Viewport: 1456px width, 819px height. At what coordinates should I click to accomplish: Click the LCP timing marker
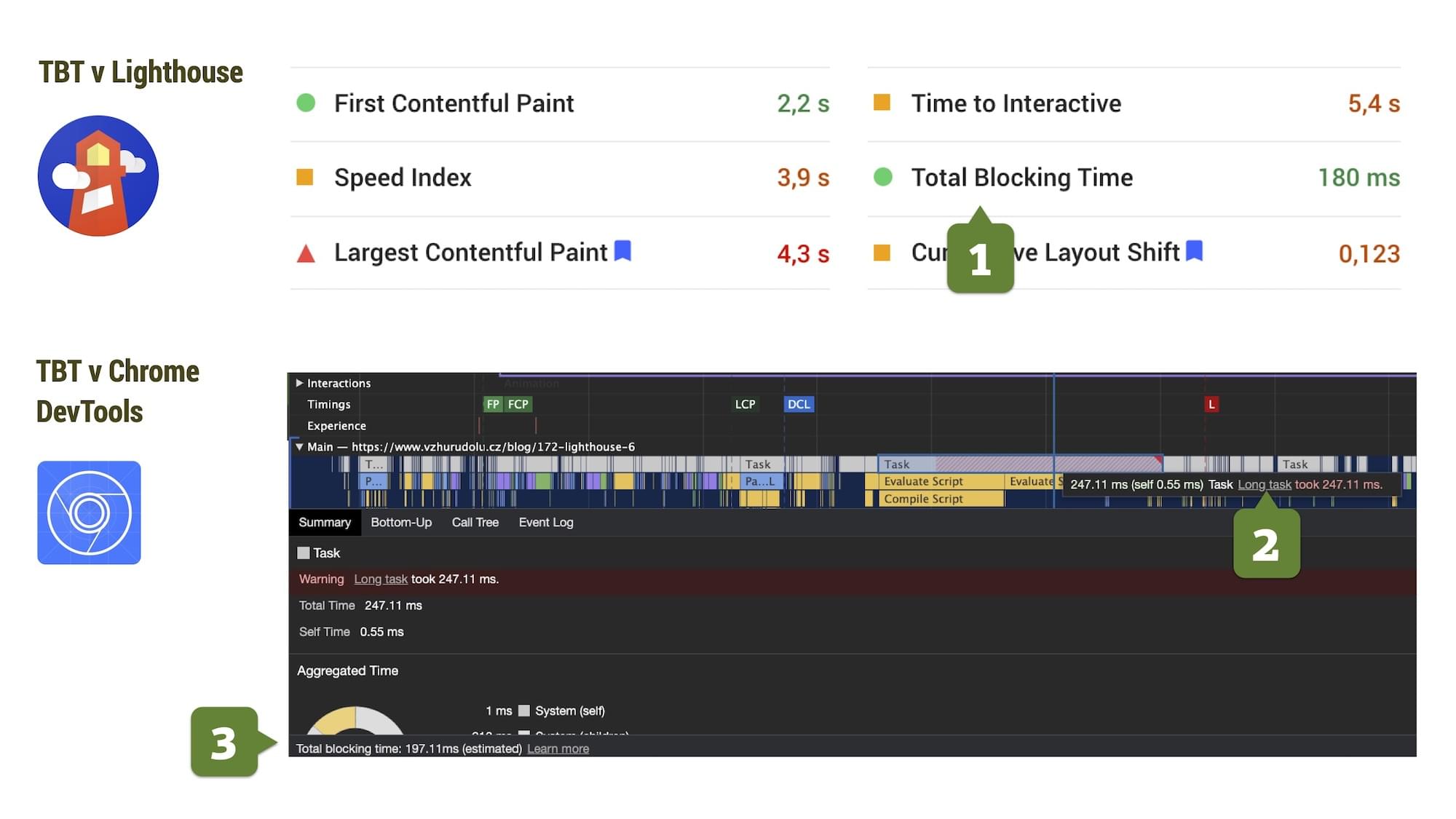[x=745, y=404]
